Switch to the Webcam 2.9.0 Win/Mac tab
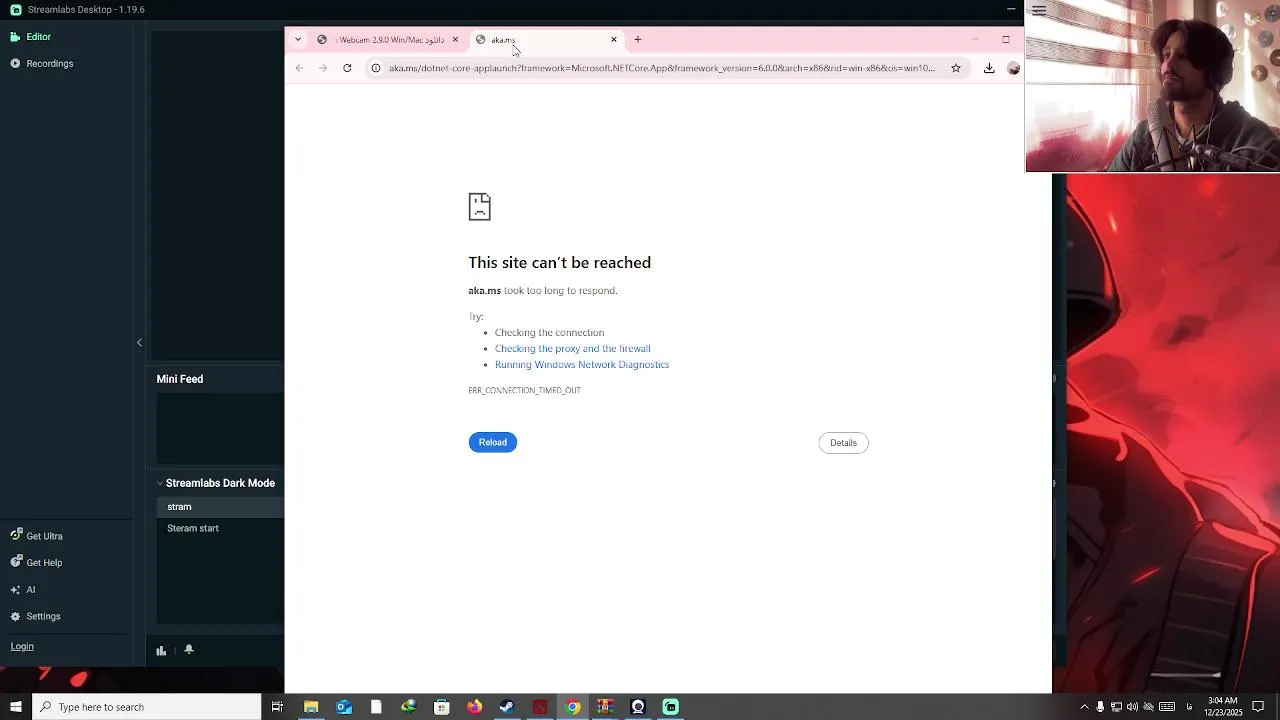The image size is (1280, 720). pos(388,40)
